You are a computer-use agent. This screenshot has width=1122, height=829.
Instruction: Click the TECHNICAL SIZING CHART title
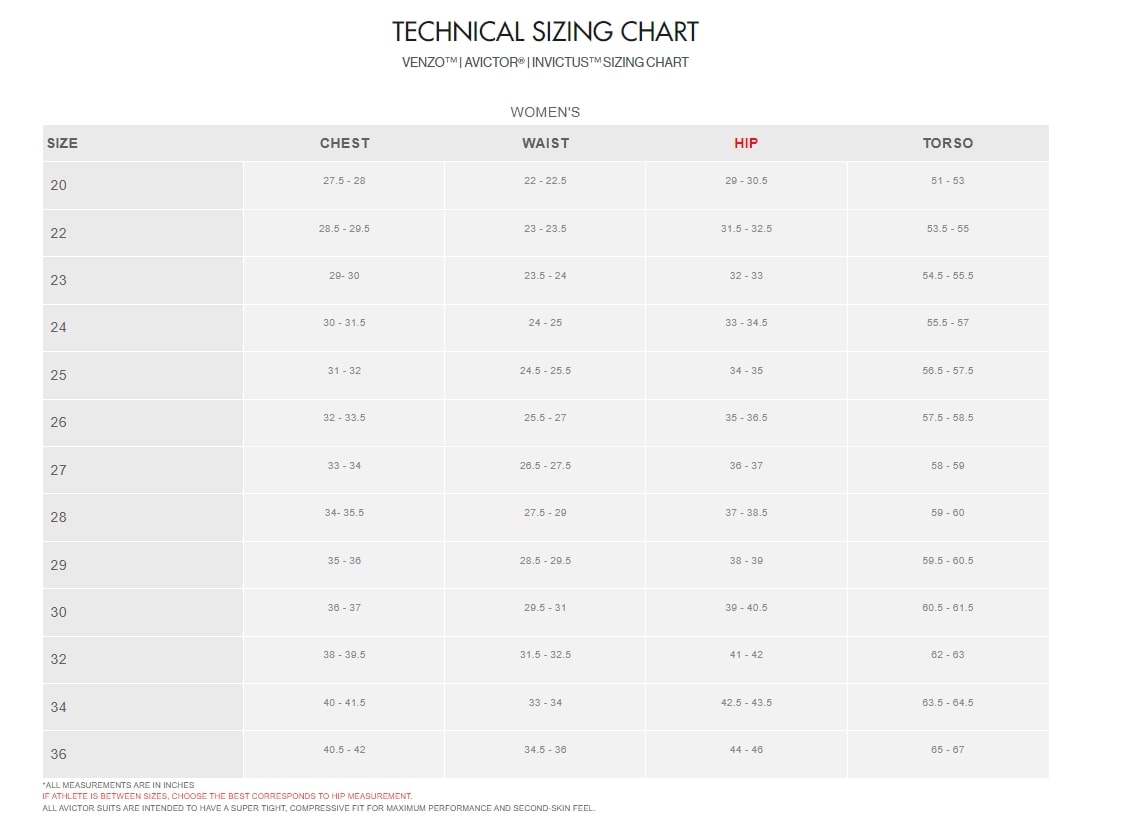click(545, 32)
